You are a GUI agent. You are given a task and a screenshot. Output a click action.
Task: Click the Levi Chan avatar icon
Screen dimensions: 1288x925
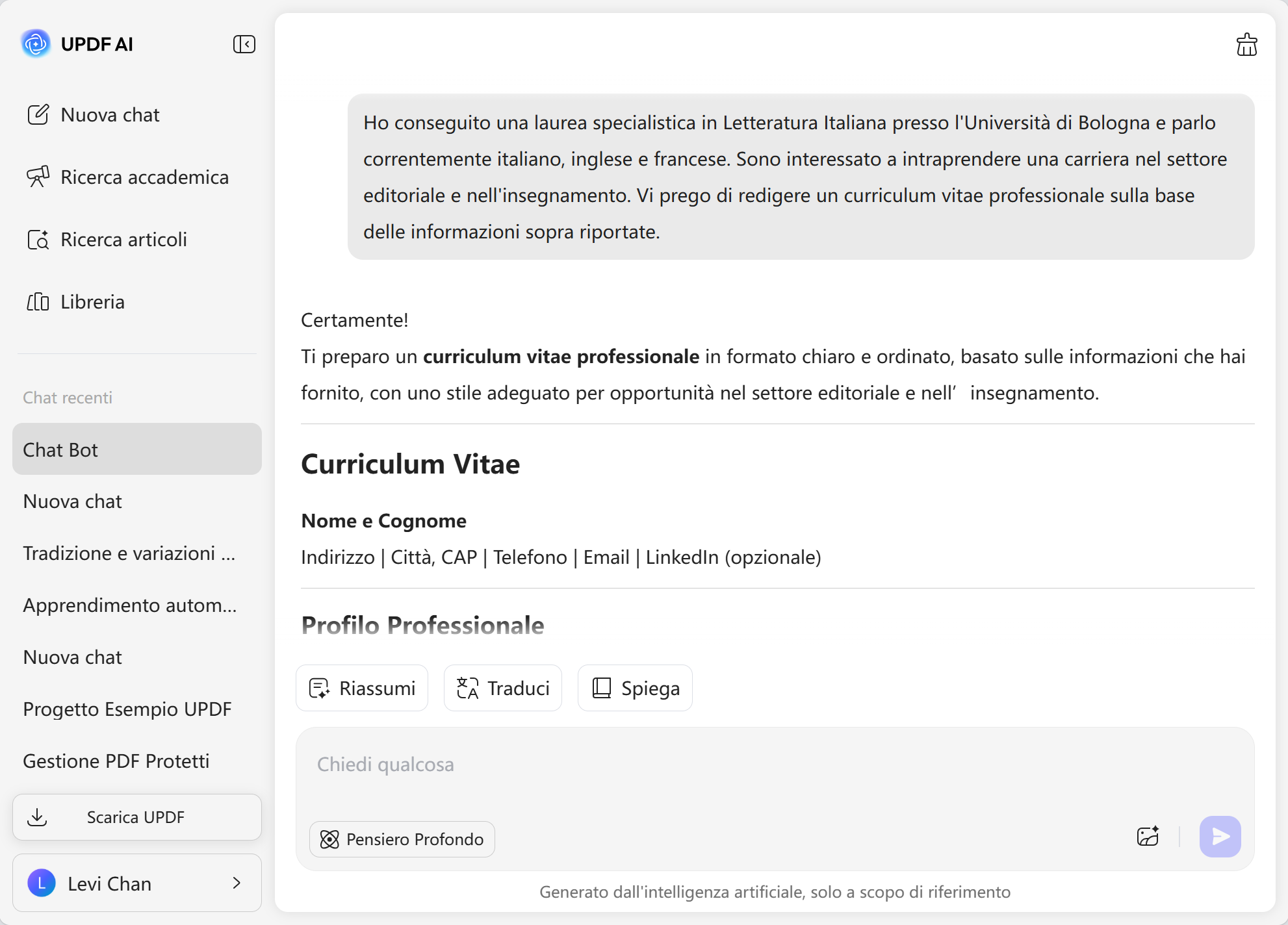[x=41, y=883]
